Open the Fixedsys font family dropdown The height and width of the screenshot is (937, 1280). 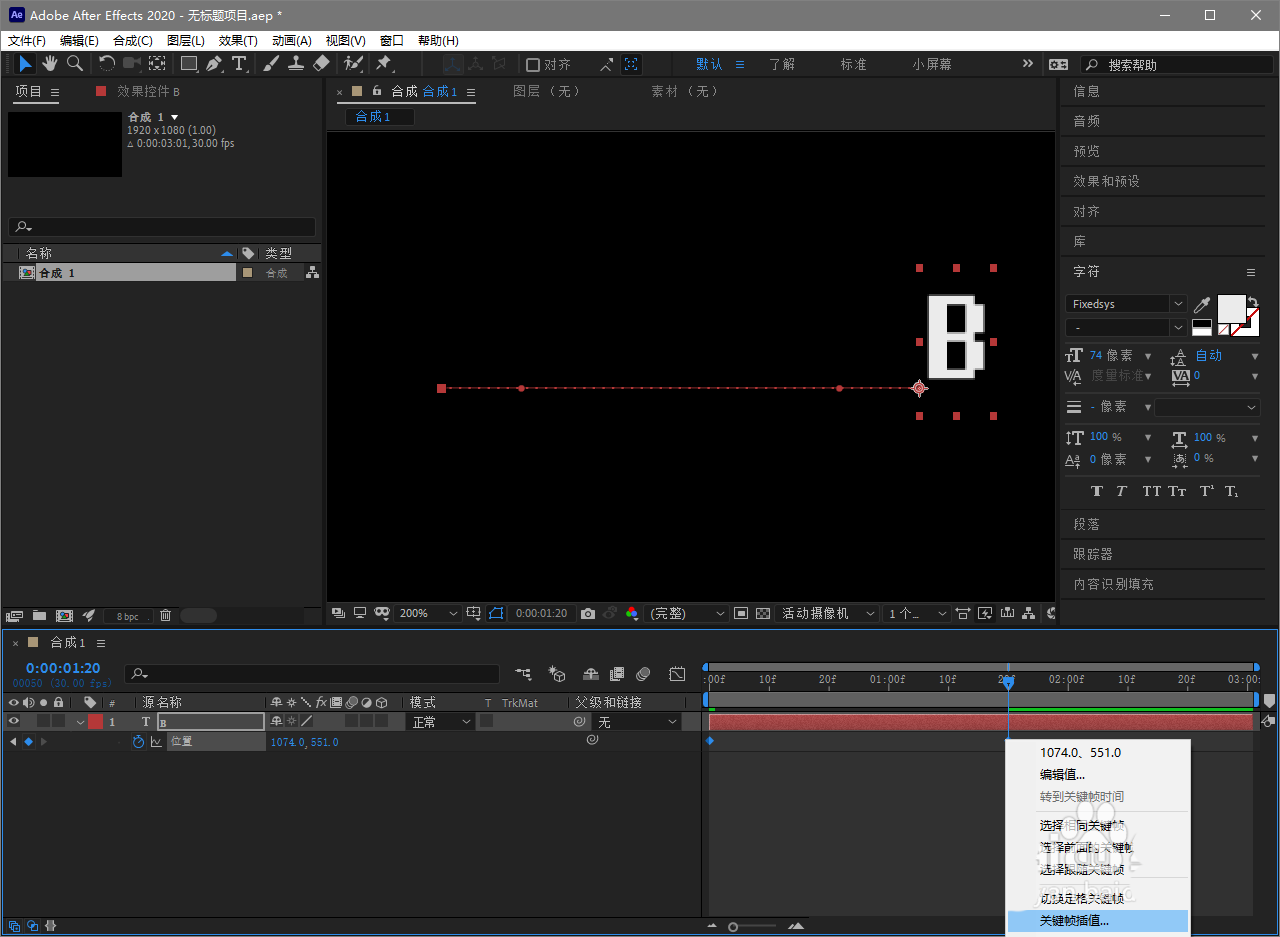coord(1125,304)
